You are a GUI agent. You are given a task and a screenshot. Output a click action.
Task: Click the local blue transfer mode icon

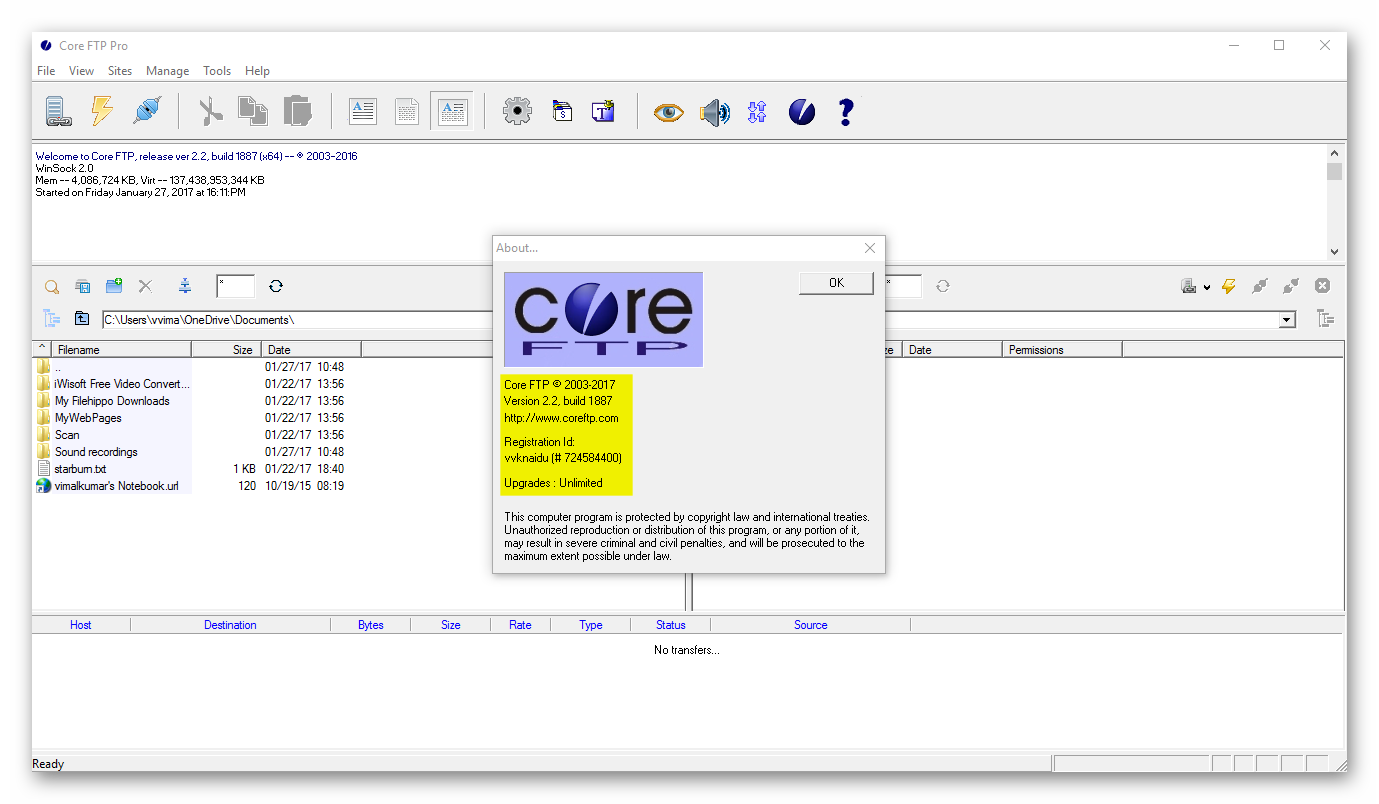pyautogui.click(x=185, y=286)
